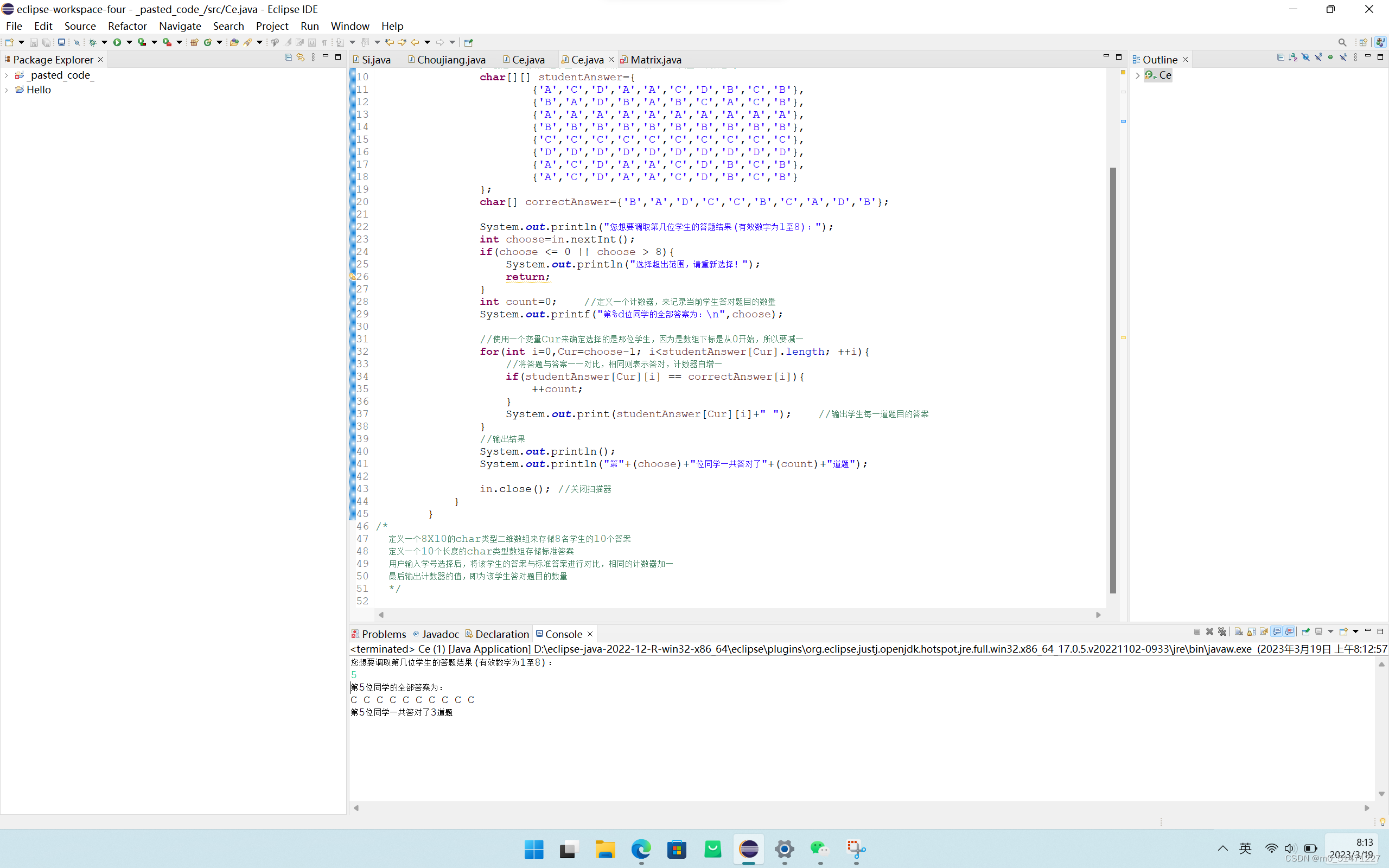Viewport: 1389px width, 868px height.
Task: Open File Explorer from the taskbar
Action: [605, 848]
